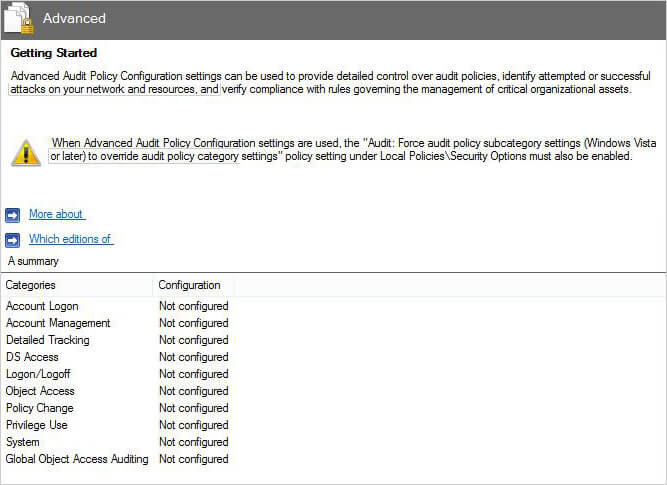The height and width of the screenshot is (485, 667).
Task: Select the Logon/Logoff category
Action: click(x=38, y=374)
